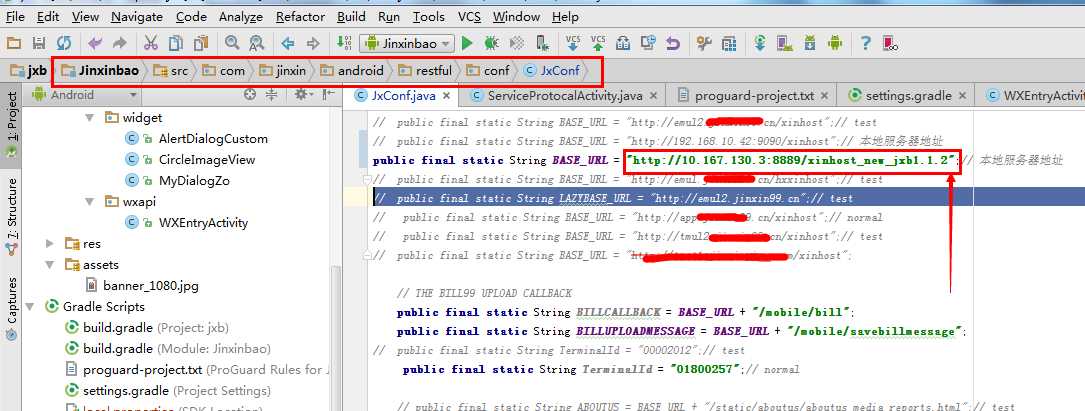Screen dimensions: 1085x411
Task: Open the Jinxinbao run configuration dropdown
Action: point(407,44)
